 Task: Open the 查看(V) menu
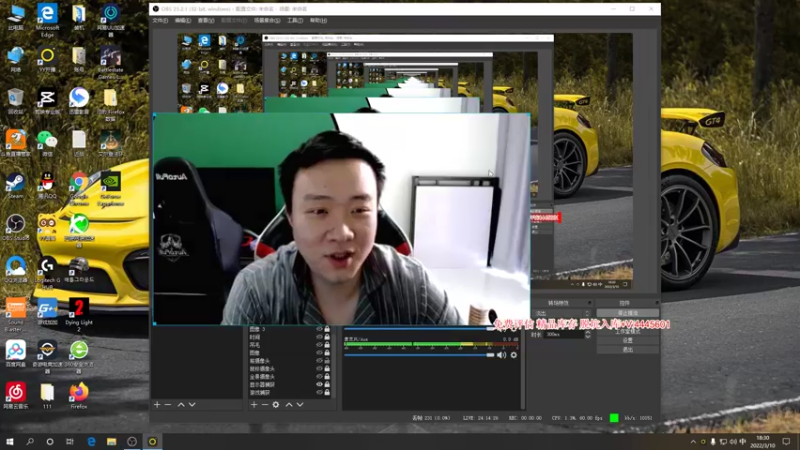(206, 20)
